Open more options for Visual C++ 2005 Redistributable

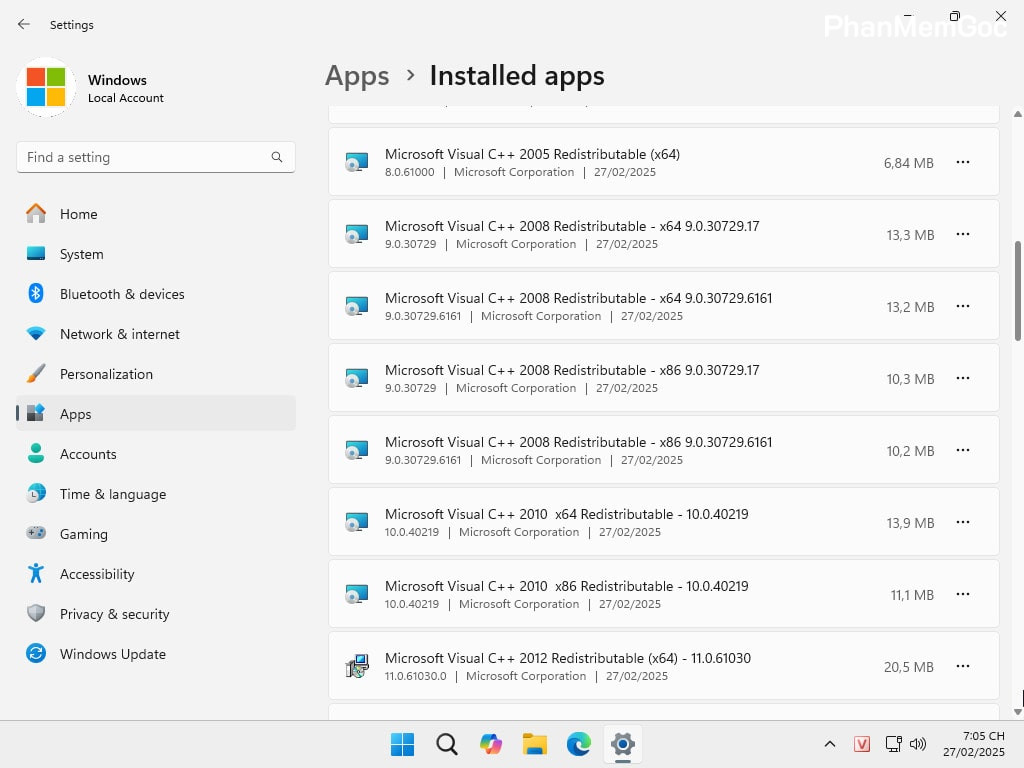[x=962, y=163]
